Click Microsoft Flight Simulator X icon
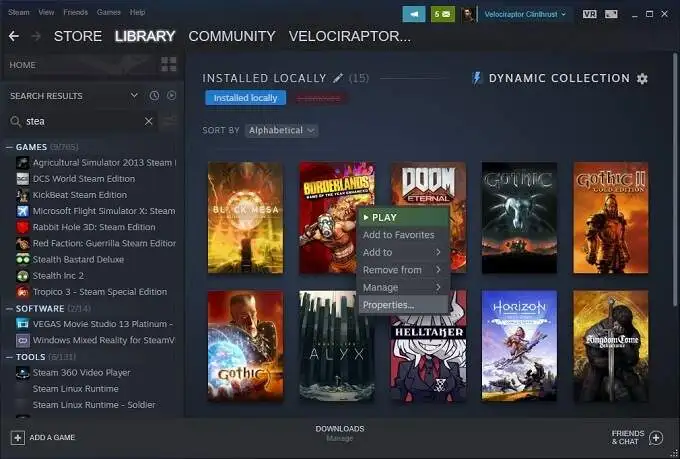Screen dimensions: 680x459 pos(23,211)
